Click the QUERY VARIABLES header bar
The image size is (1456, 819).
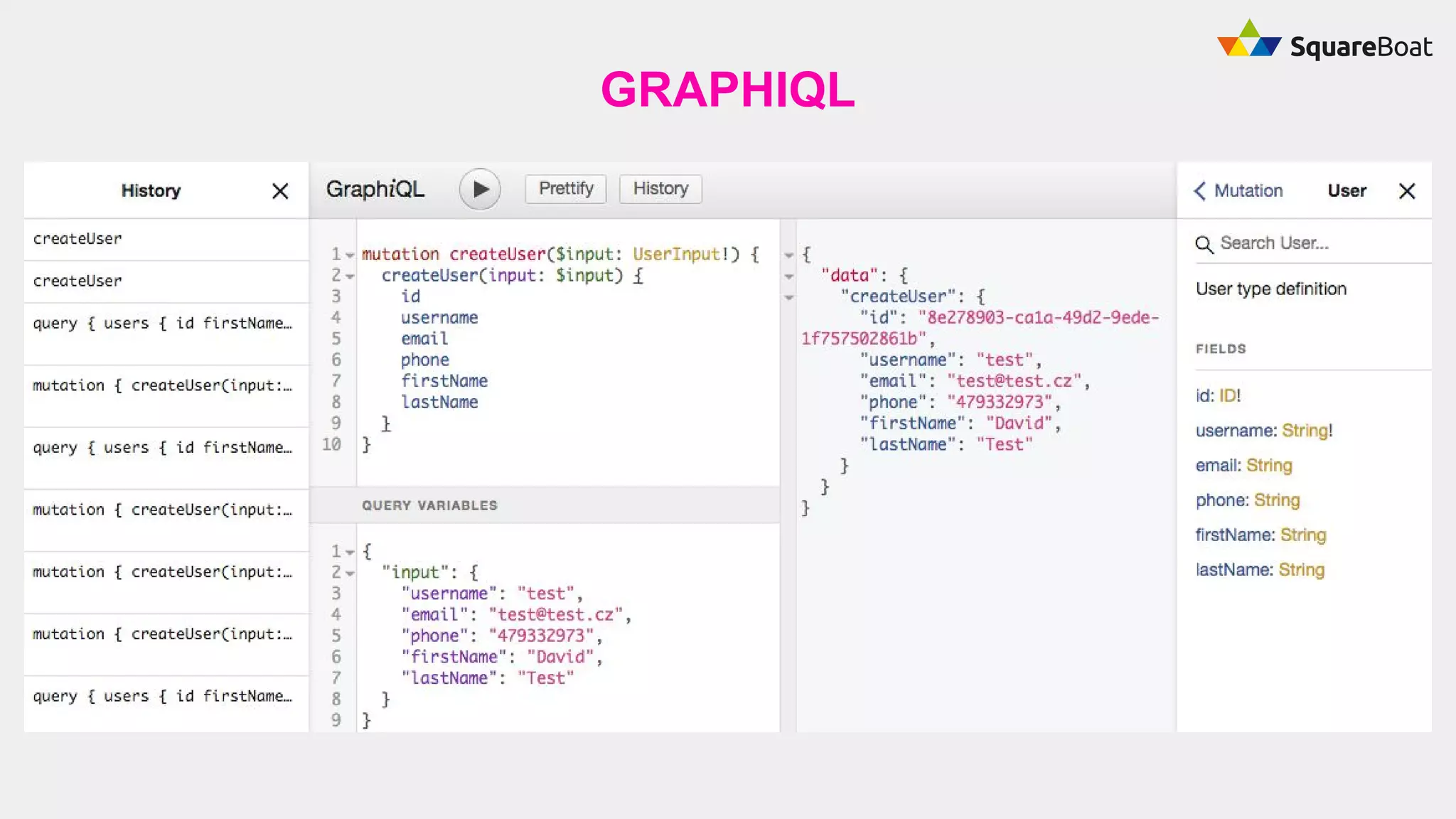point(545,505)
